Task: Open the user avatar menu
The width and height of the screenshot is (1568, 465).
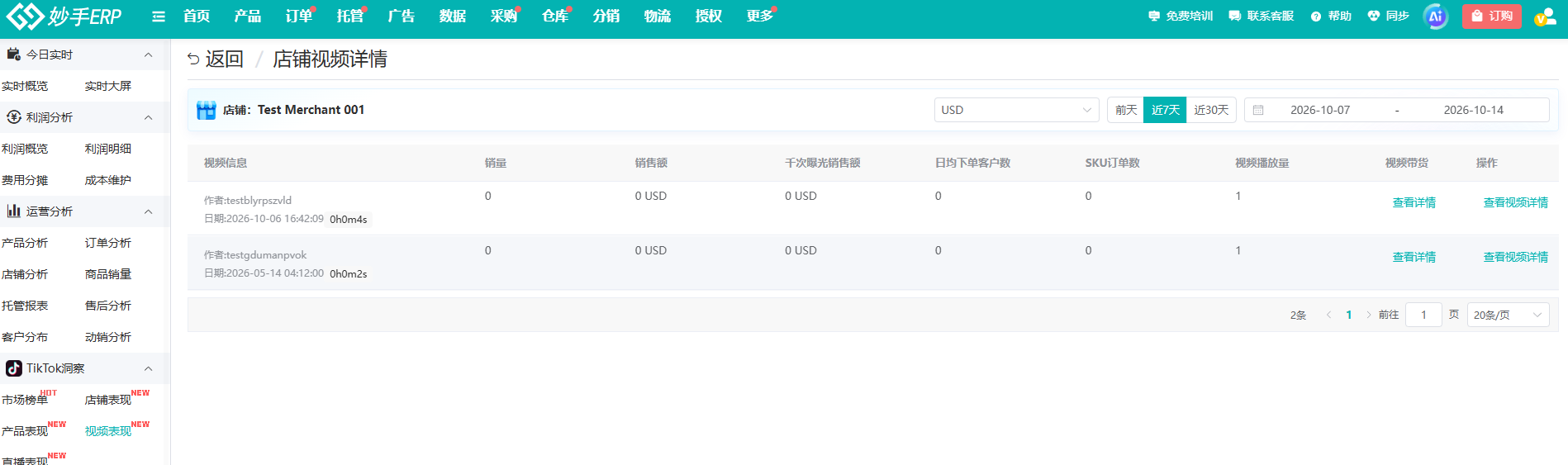Action: (x=1545, y=17)
